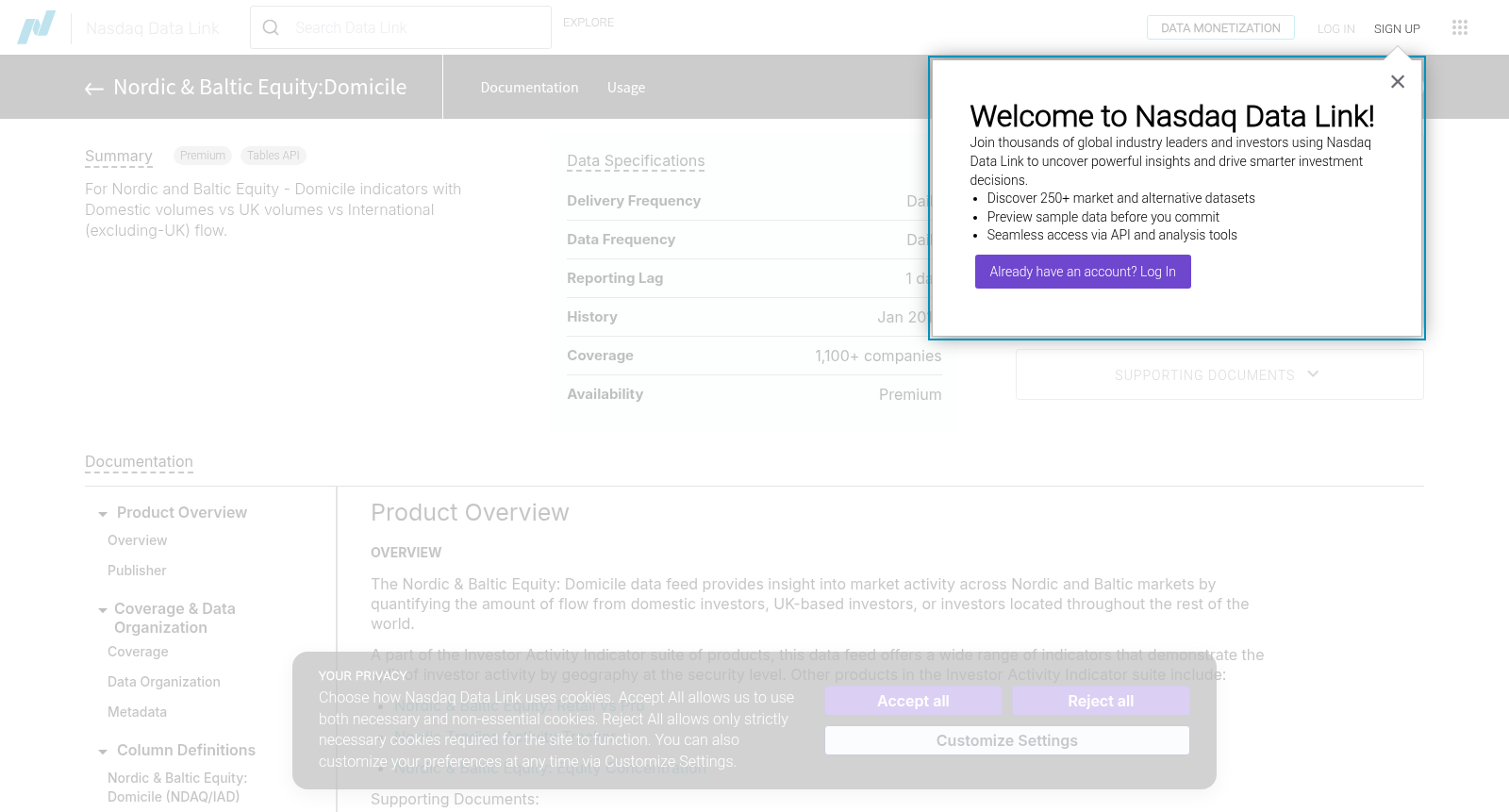This screenshot has height=812, width=1509.
Task: Click the Delivery Frequency row label
Action: point(634,201)
